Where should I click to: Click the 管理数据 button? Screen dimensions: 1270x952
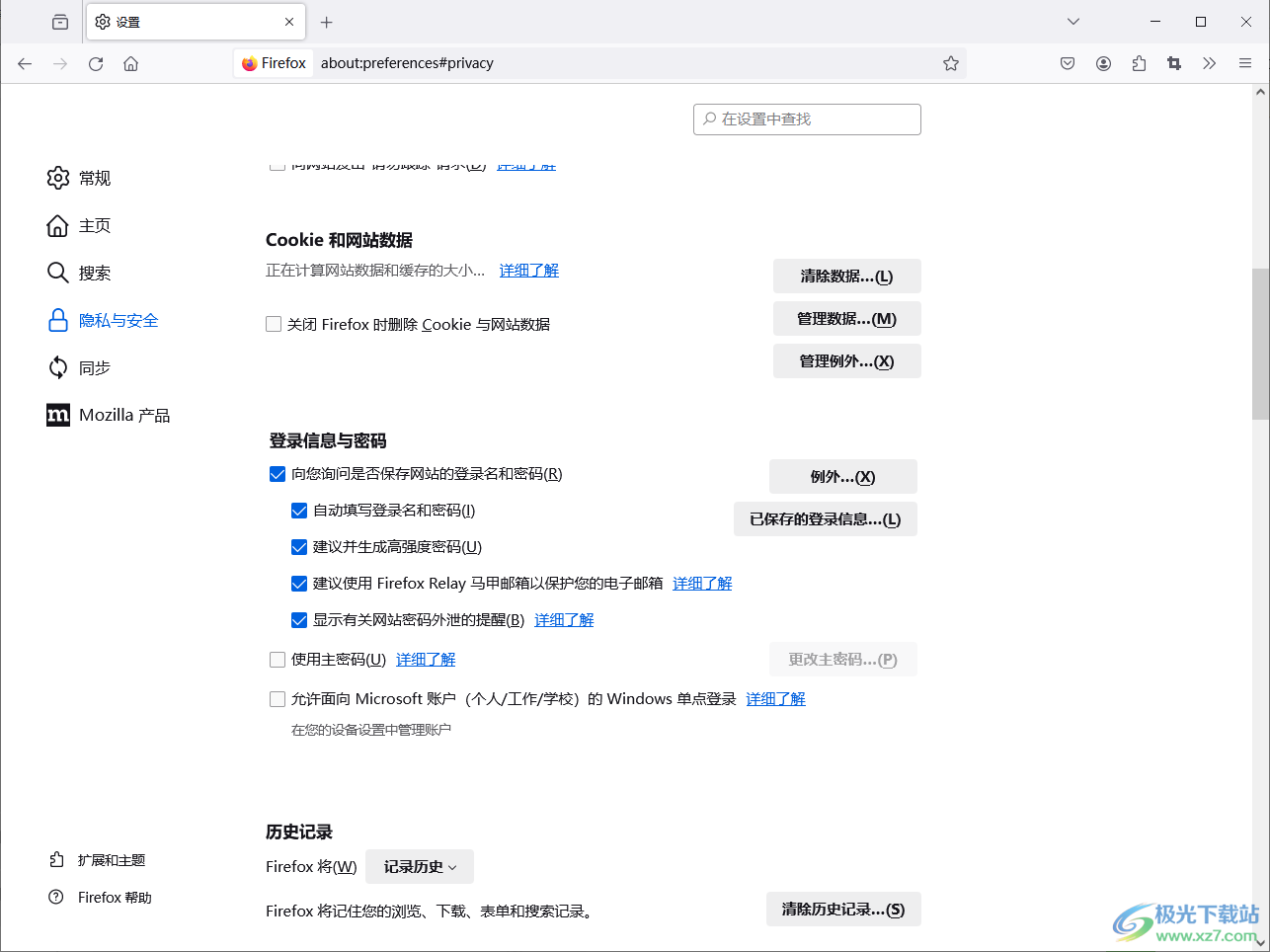coord(847,319)
